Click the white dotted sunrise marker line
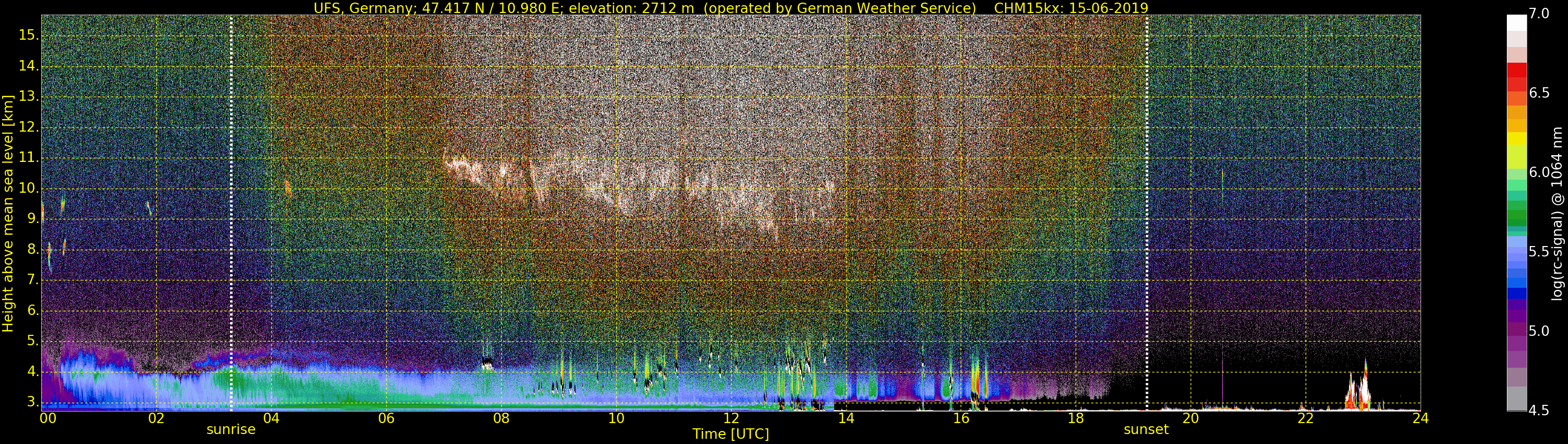The height and width of the screenshot is (444, 1568). pos(232,213)
